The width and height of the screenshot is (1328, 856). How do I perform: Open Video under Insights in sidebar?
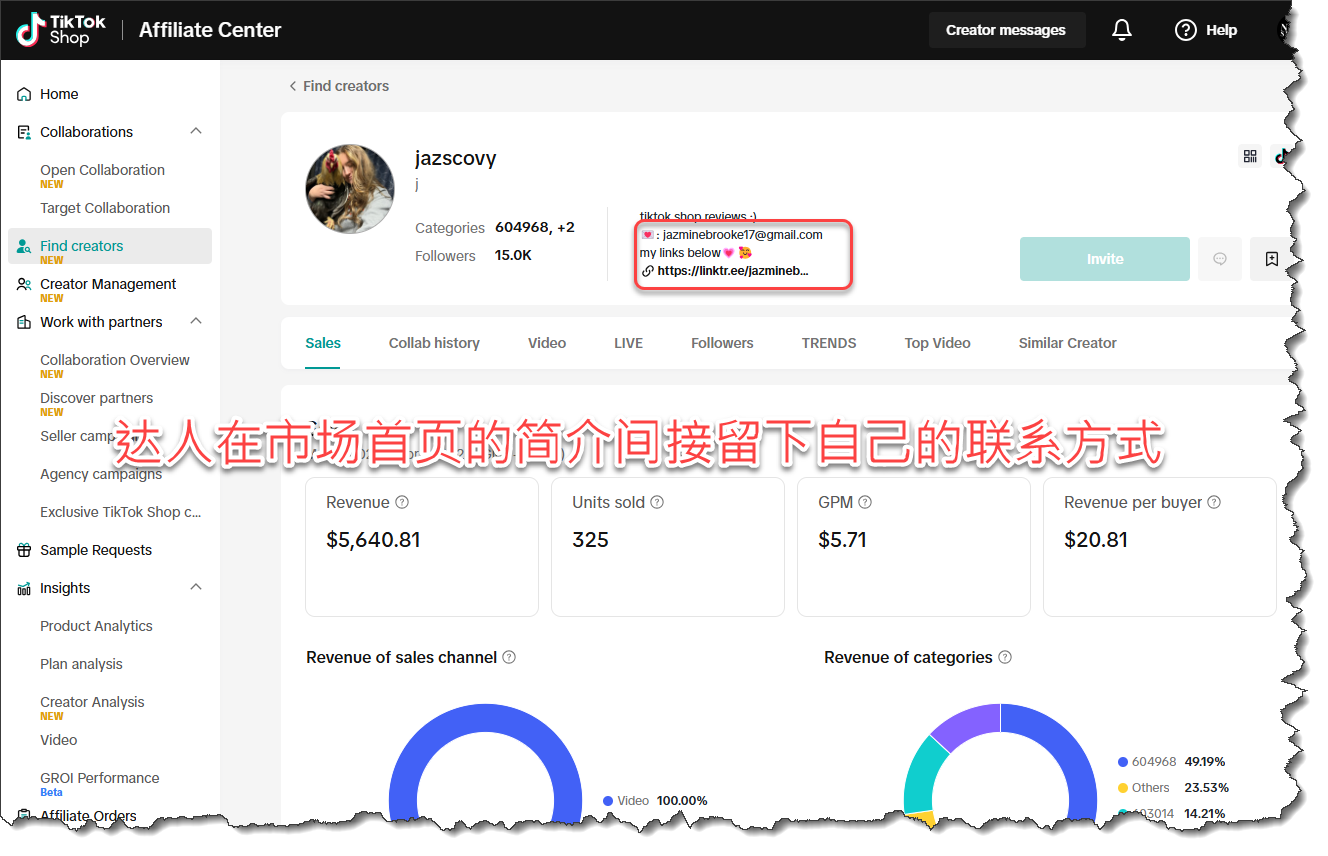[x=59, y=740]
